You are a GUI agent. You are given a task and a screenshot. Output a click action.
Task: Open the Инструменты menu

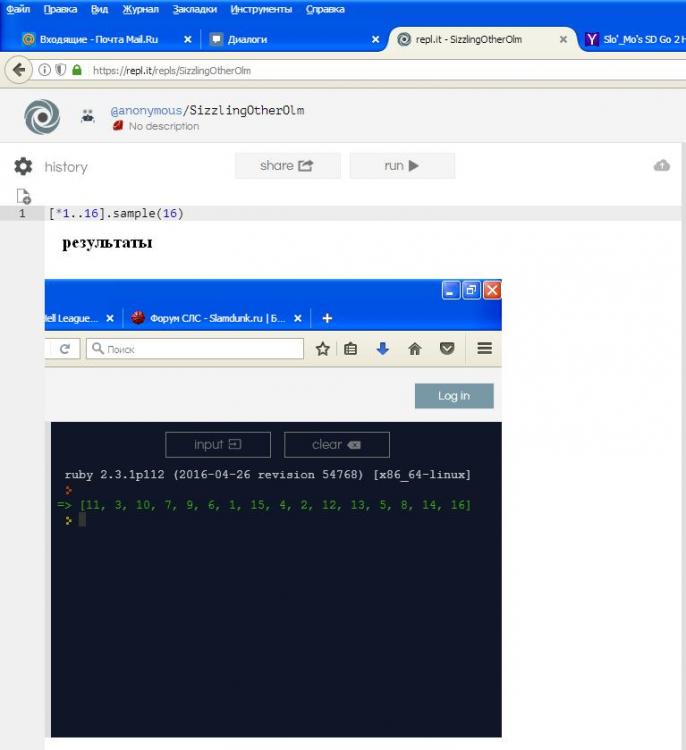coord(261,9)
